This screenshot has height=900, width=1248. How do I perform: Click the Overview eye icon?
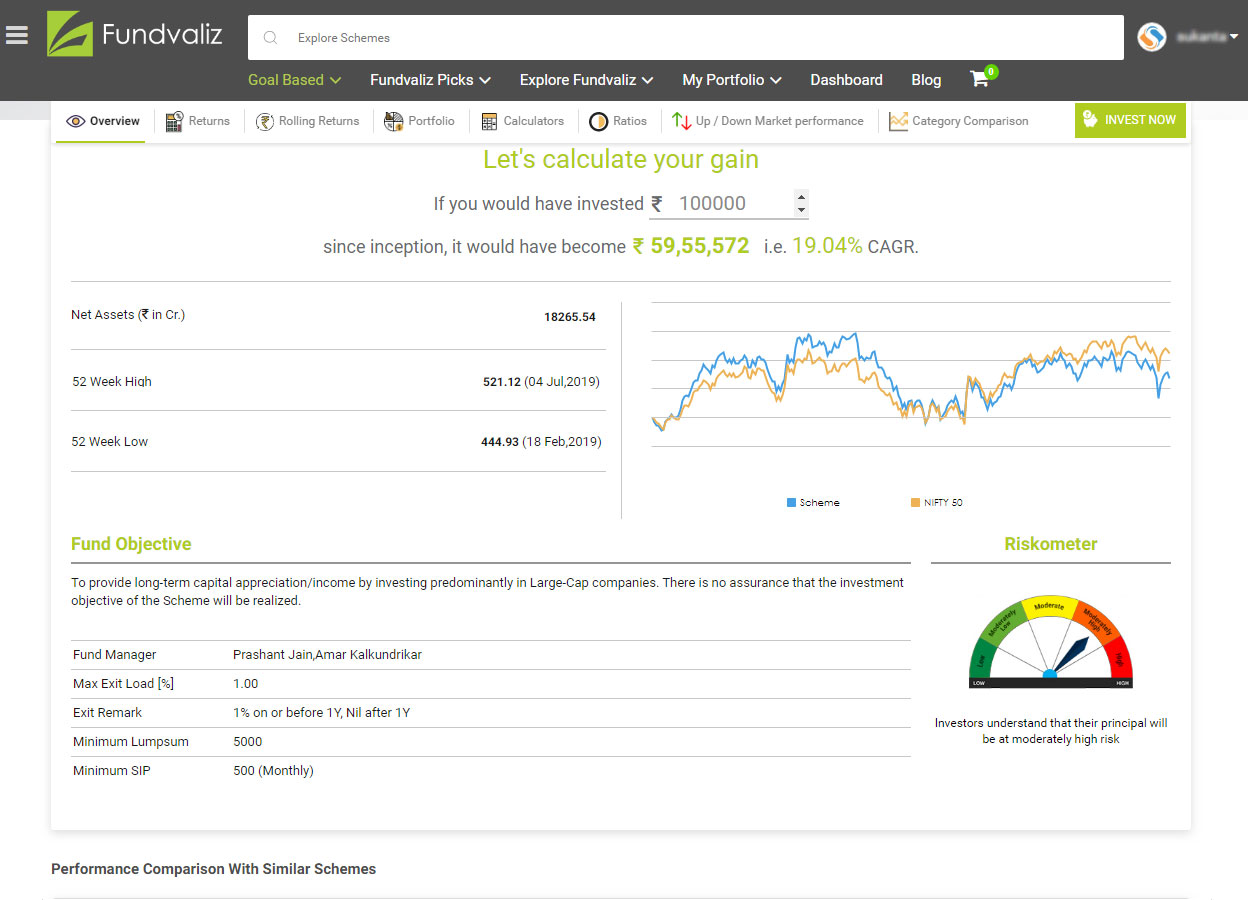click(75, 121)
